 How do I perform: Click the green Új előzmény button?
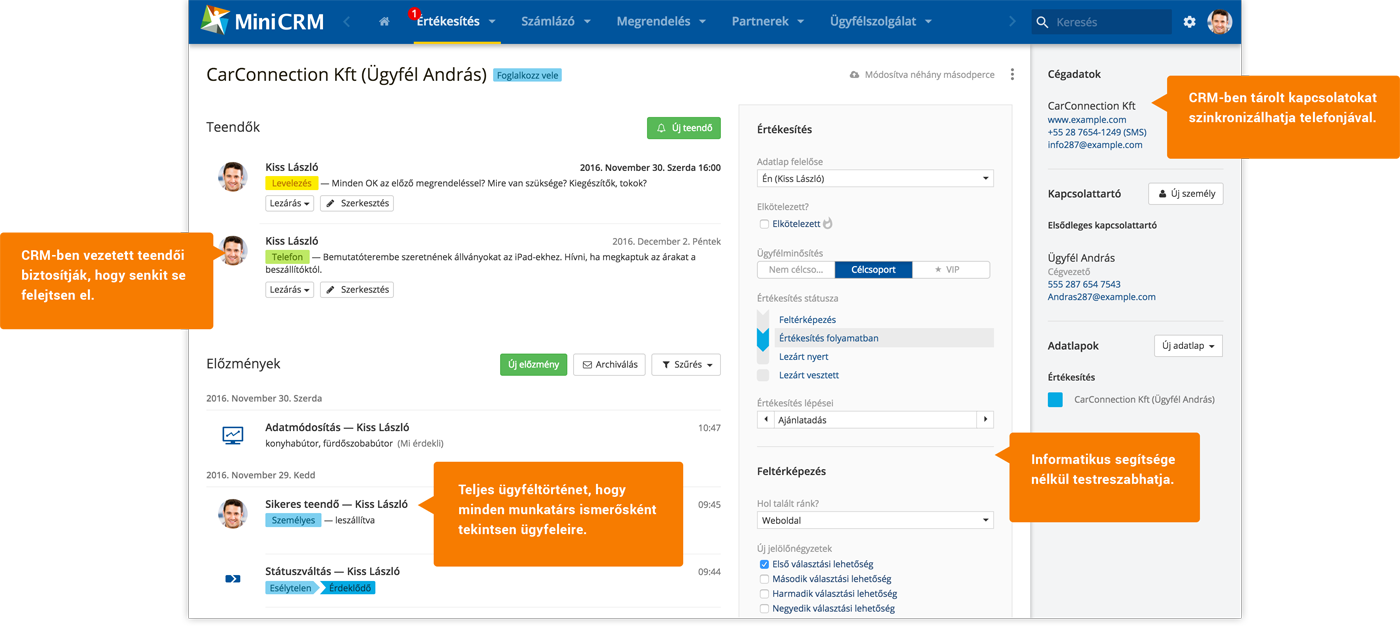click(534, 365)
